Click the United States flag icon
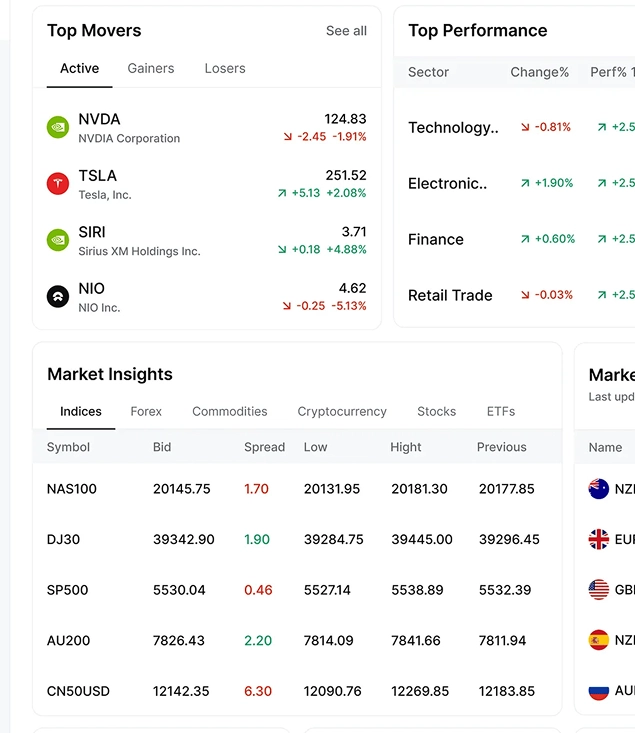This screenshot has width=635, height=733. pyautogui.click(x=599, y=590)
